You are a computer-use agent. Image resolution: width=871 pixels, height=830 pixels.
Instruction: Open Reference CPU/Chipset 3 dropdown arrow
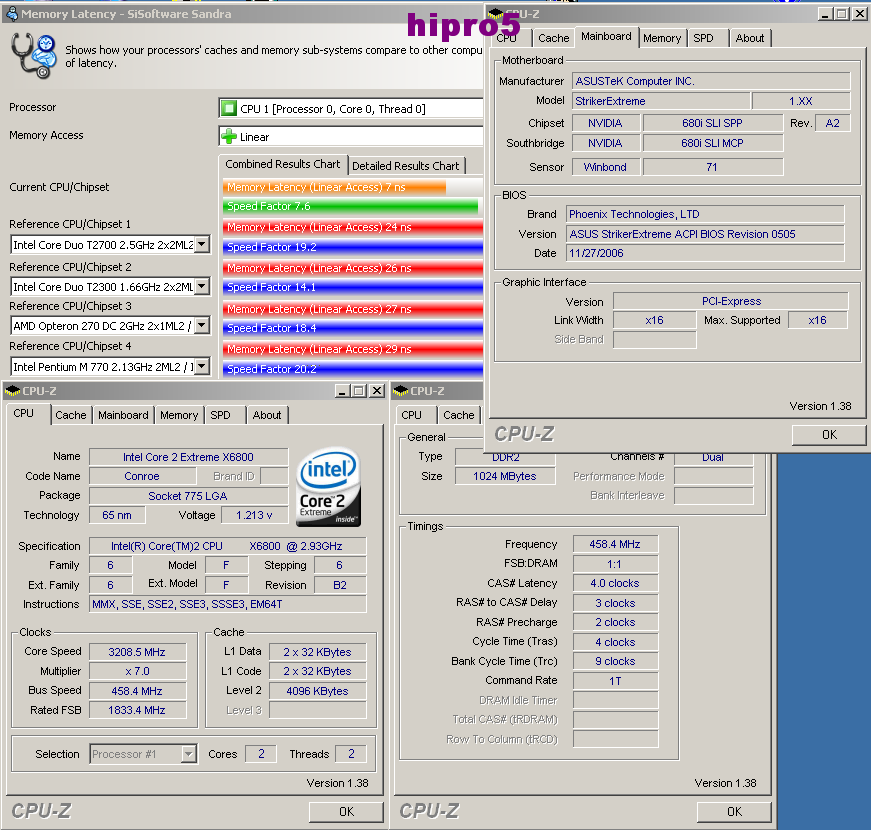(202, 326)
